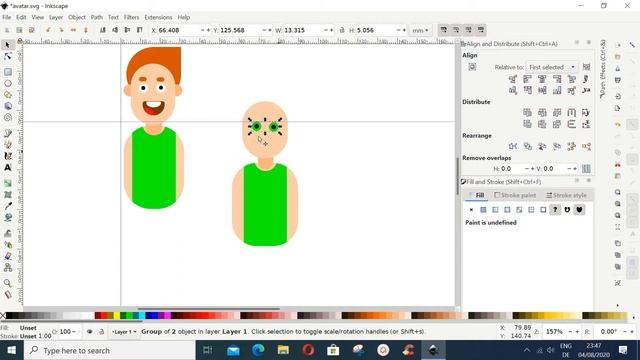640x360 pixels.
Task: Select the Pencil freehand tool
Action: tap(7, 133)
